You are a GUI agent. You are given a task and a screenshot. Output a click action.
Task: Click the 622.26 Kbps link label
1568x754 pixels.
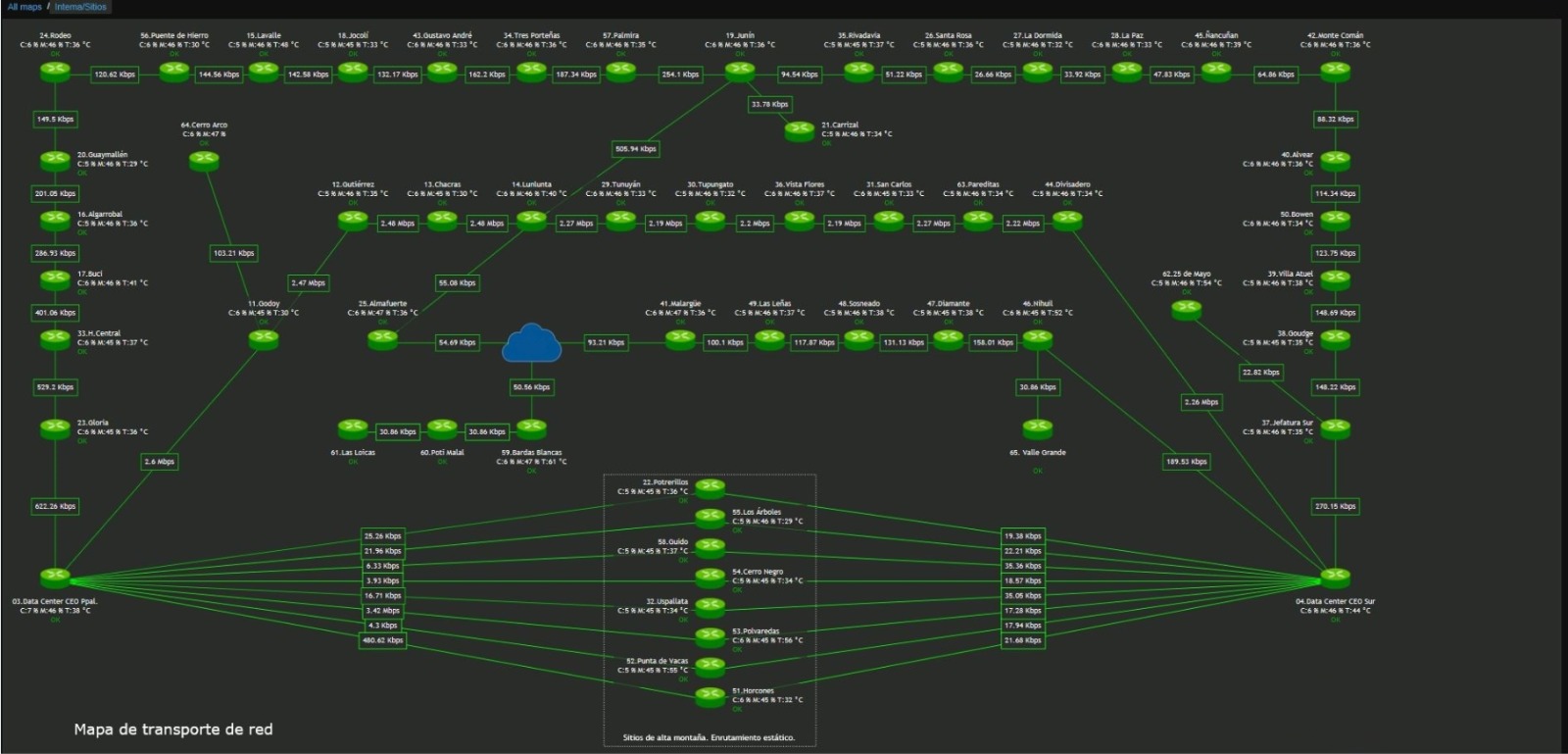pyautogui.click(x=55, y=506)
